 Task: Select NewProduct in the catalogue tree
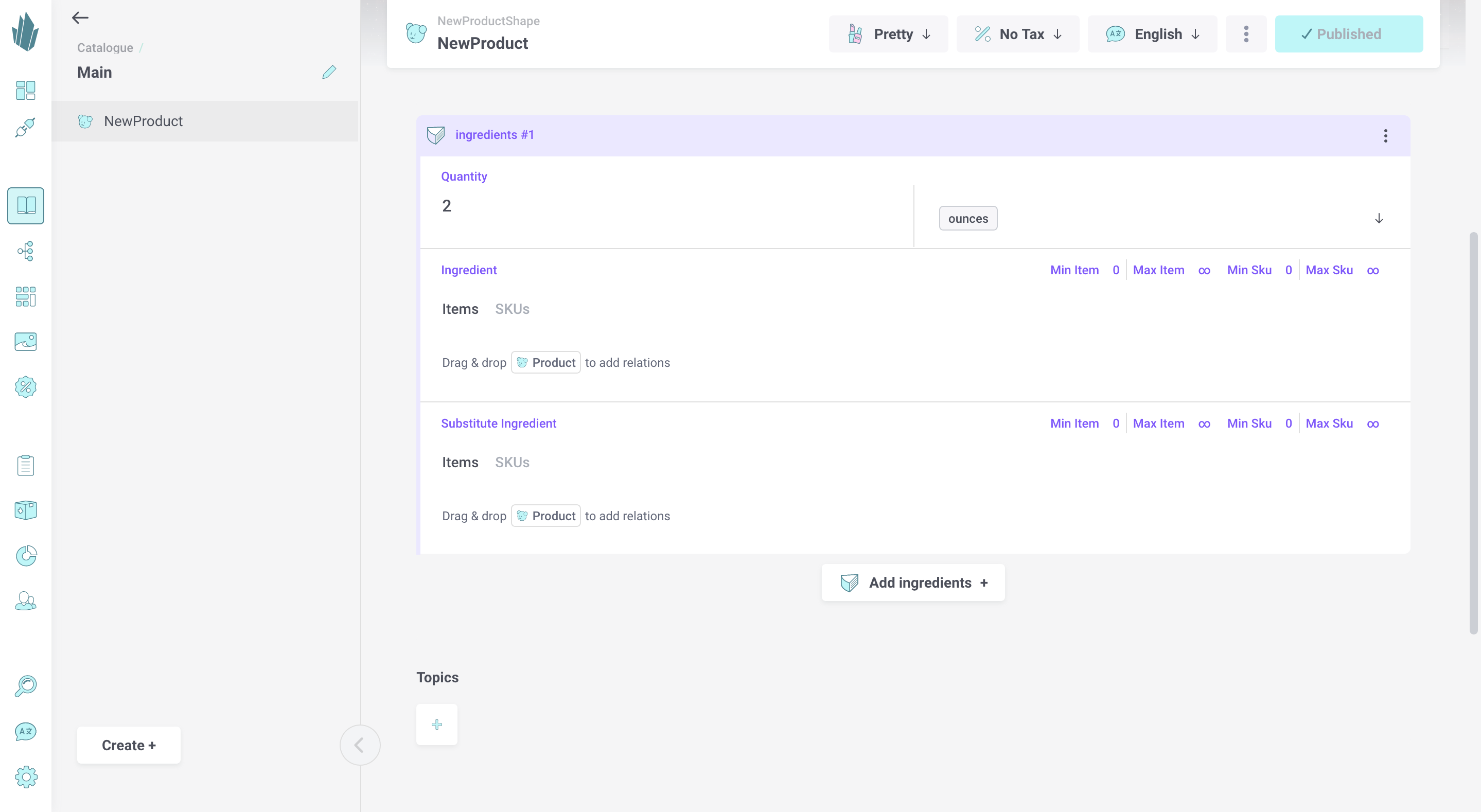click(205, 121)
